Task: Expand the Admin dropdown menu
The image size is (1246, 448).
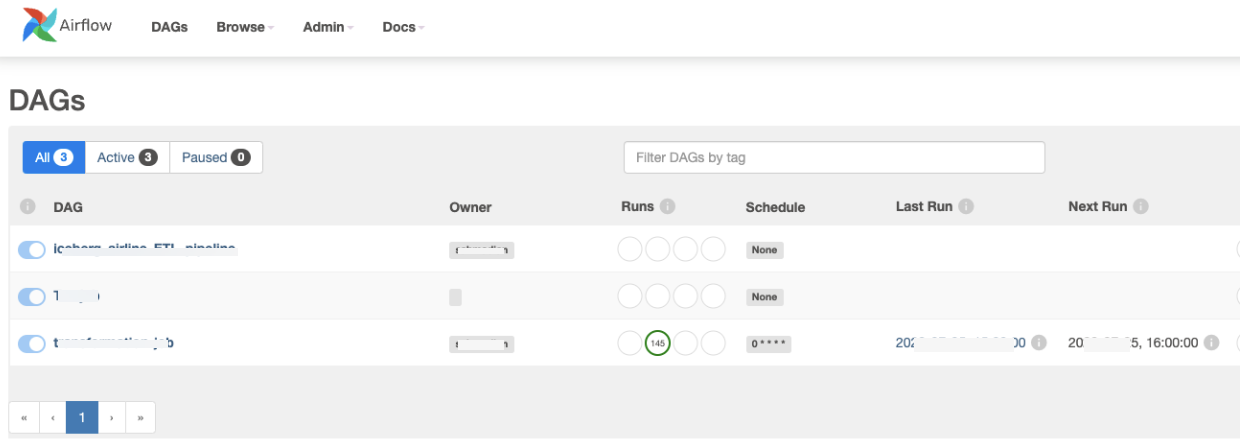Action: click(x=328, y=27)
